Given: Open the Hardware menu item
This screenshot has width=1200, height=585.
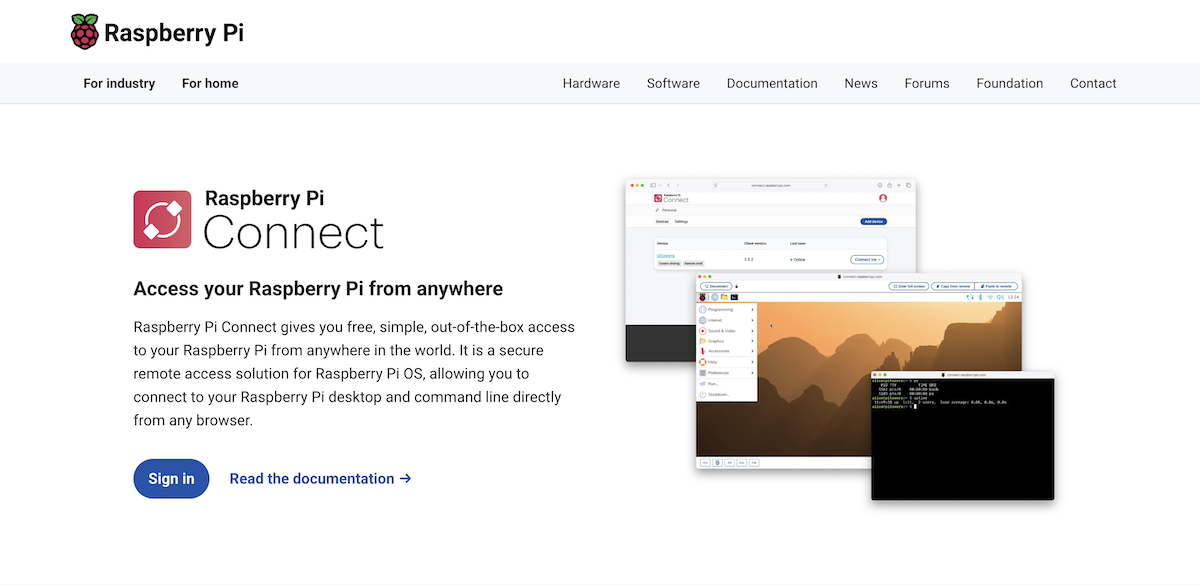Looking at the screenshot, I should [591, 83].
